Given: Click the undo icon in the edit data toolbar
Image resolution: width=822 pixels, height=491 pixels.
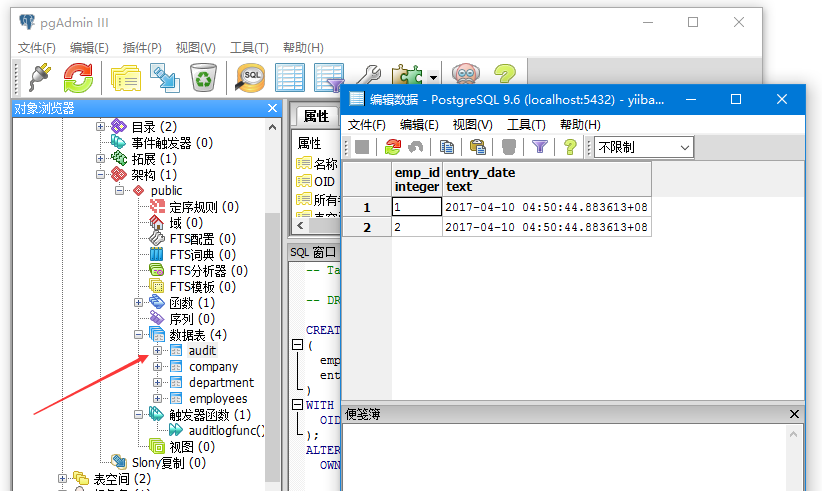Looking at the screenshot, I should pyautogui.click(x=416, y=147).
